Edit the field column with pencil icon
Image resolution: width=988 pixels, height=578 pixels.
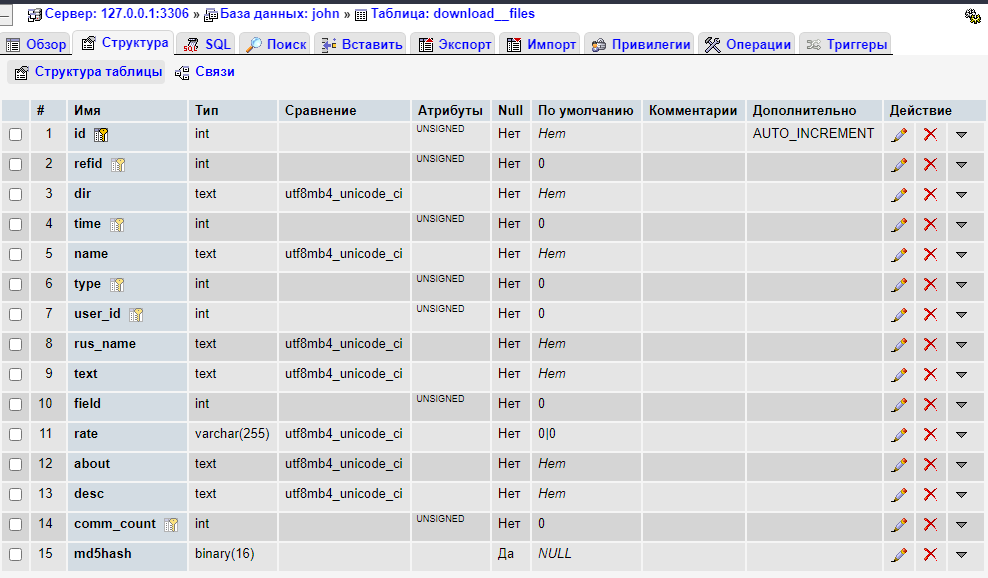pos(899,405)
